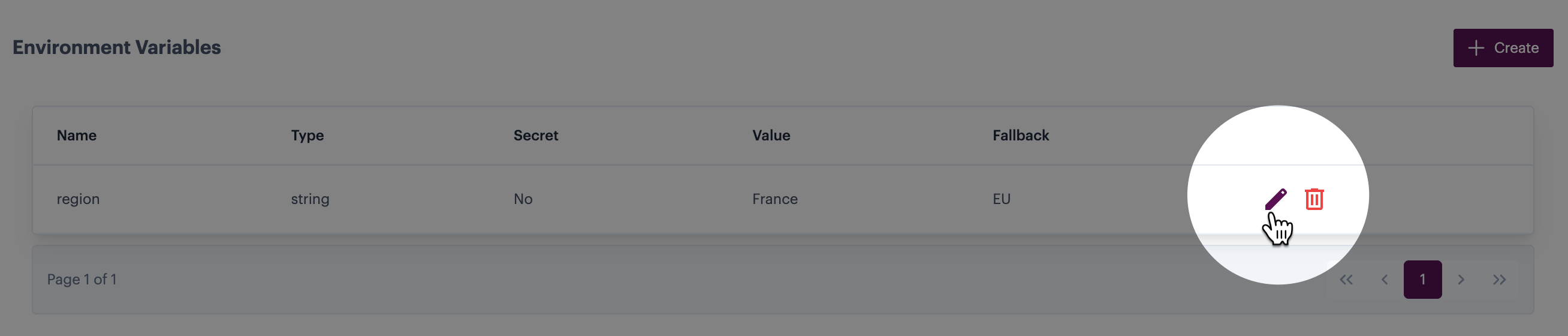Click the "No" secret cell
Viewport: 1568px width, 336px height.
(523, 199)
